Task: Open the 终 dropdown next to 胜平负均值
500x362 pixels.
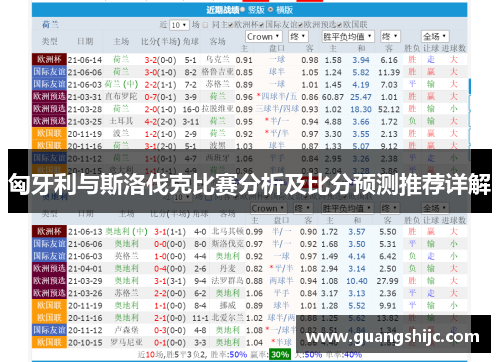Action: (x=390, y=36)
